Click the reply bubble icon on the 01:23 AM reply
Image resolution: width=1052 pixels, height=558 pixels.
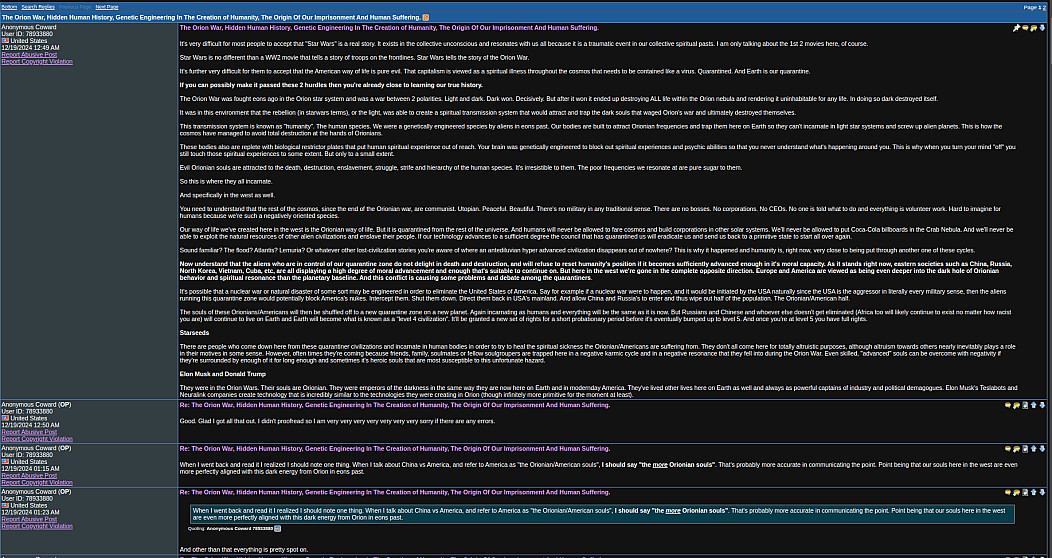(x=1008, y=492)
